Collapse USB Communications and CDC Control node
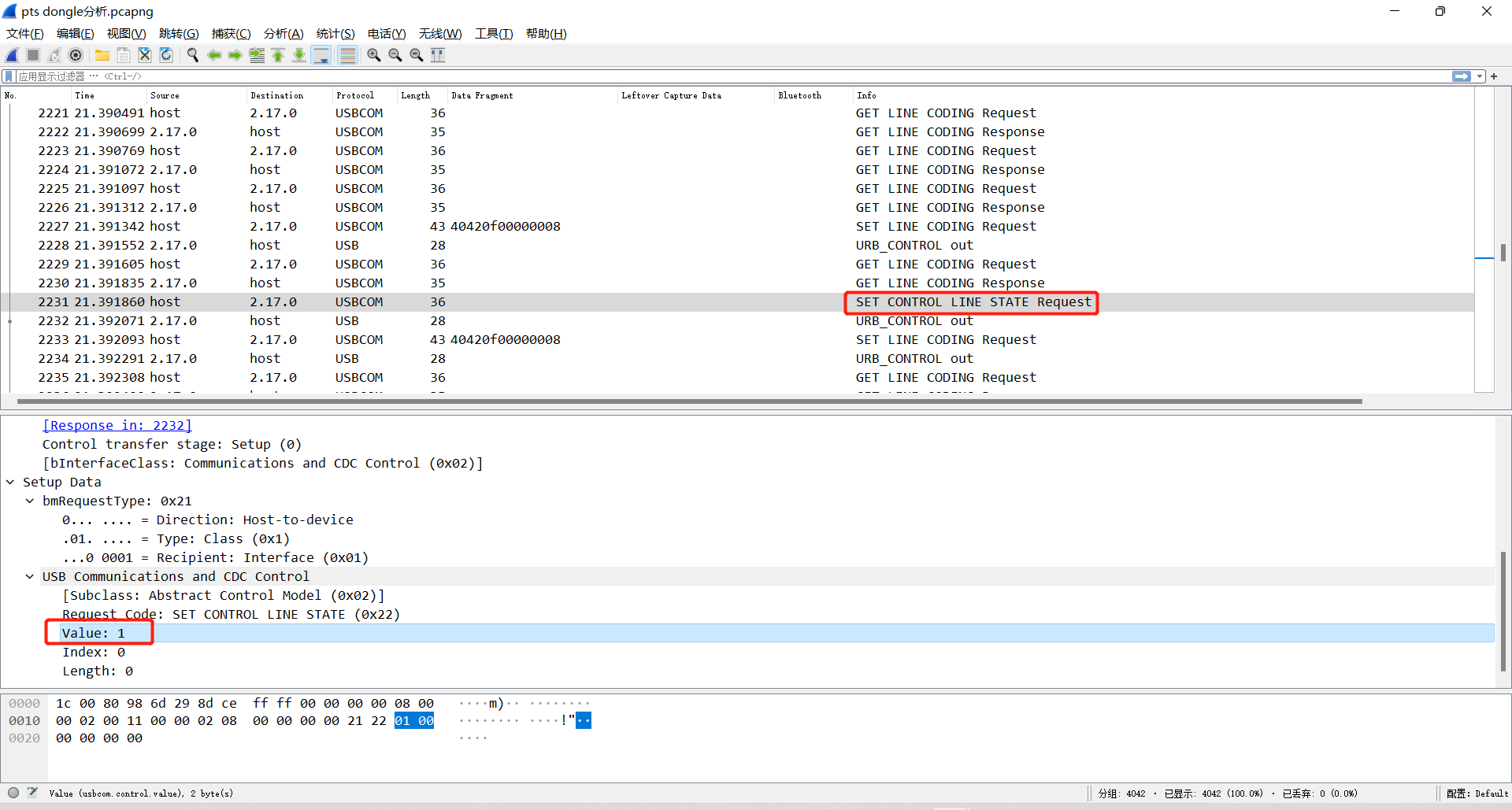This screenshot has height=810, width=1512. point(30,576)
